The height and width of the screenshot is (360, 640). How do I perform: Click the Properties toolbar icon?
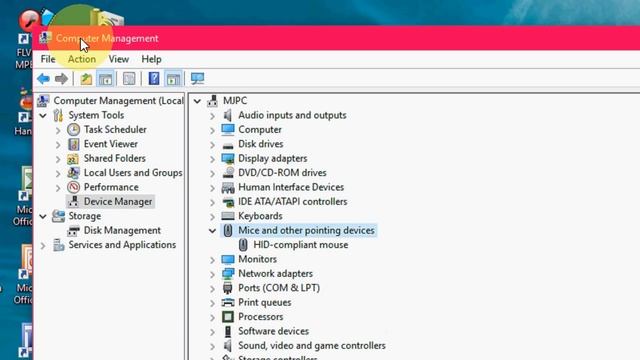pyautogui.click(x=129, y=78)
